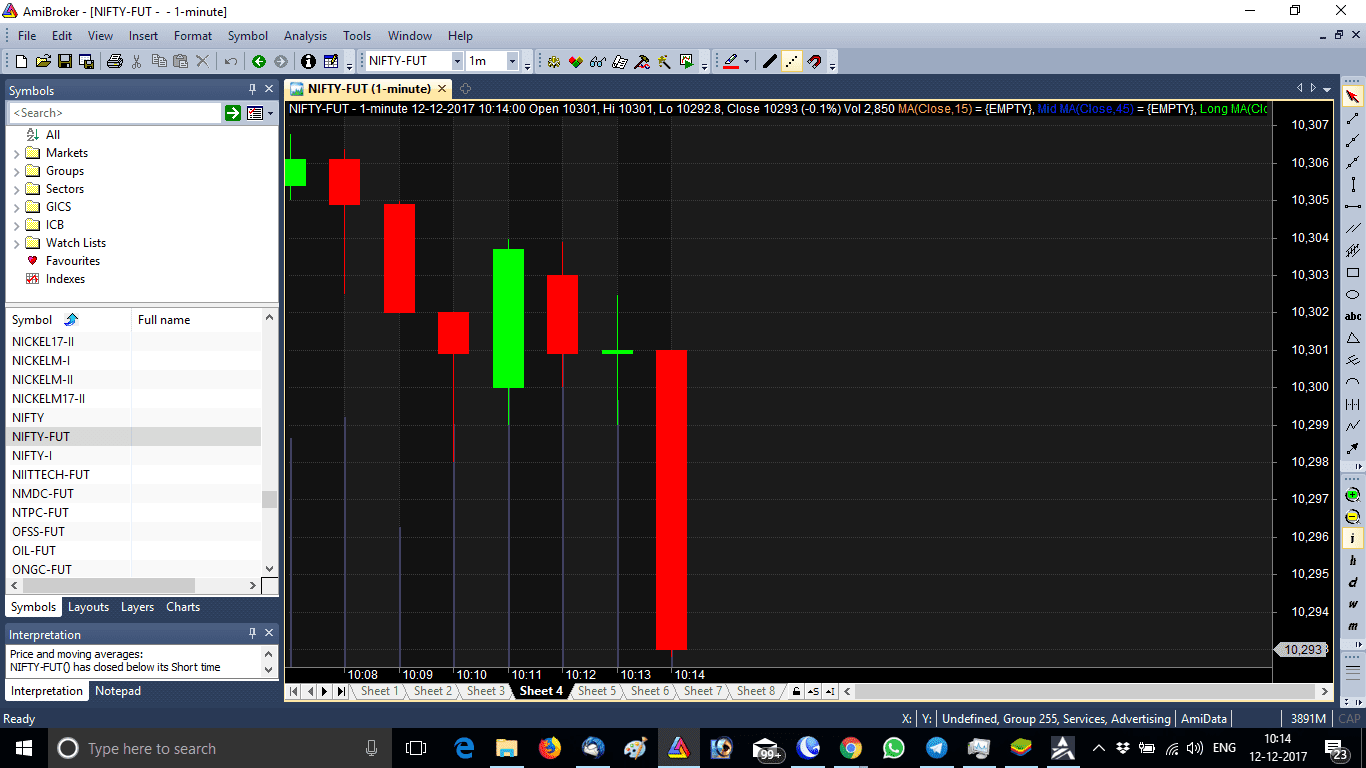Expand the Watch Lists tree node
This screenshot has height=768, width=1366.
click(16, 244)
